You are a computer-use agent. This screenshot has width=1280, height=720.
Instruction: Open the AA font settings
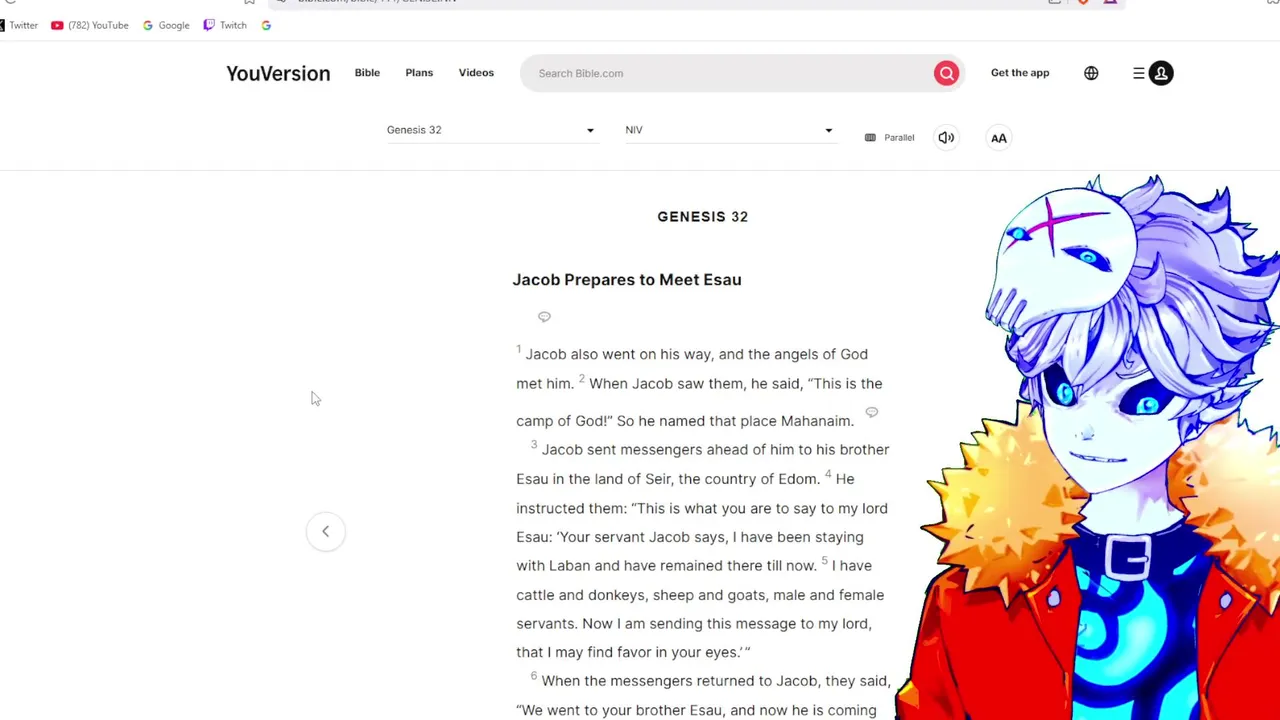tap(998, 138)
